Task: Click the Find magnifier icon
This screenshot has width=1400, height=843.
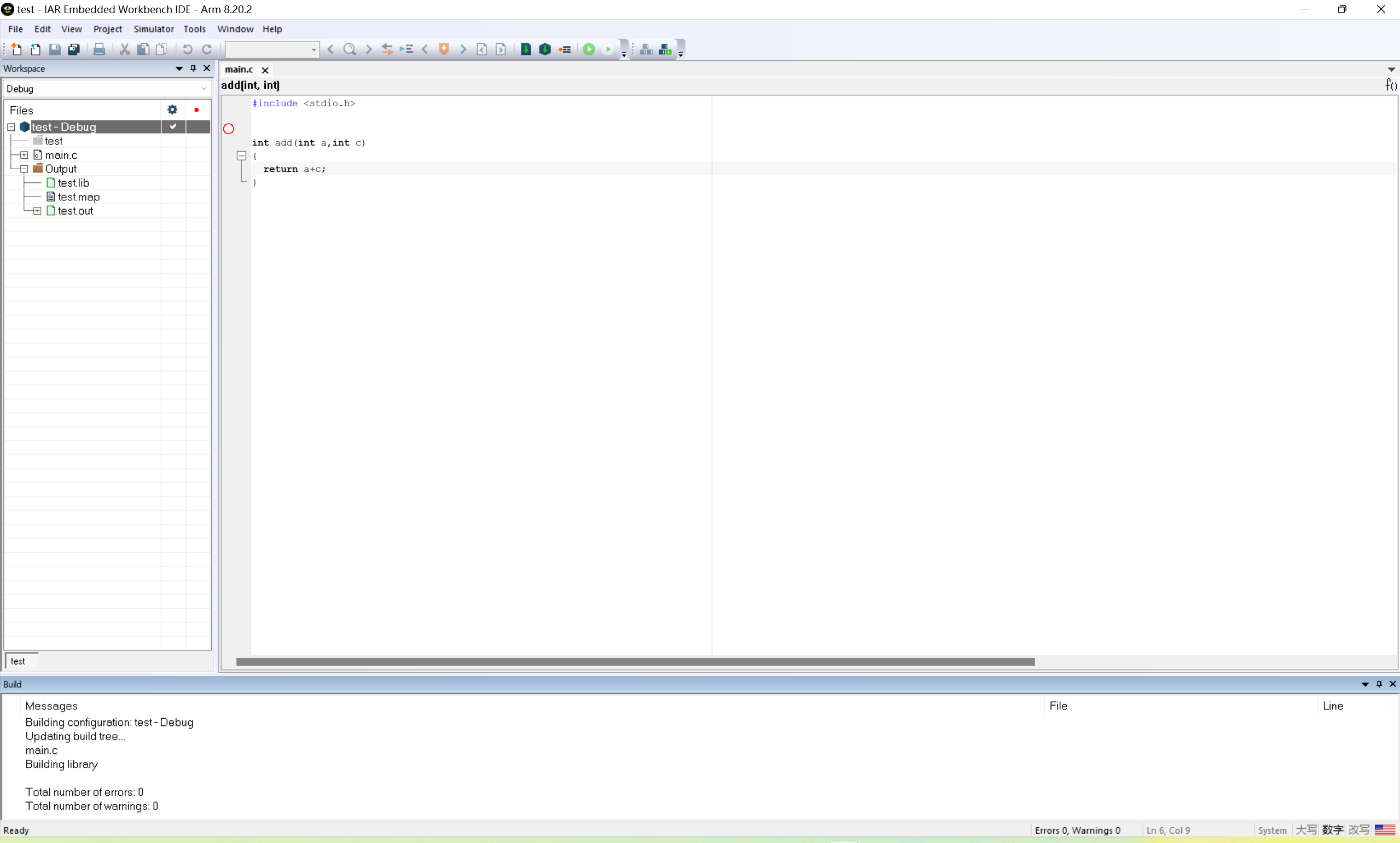Action: tap(350, 49)
